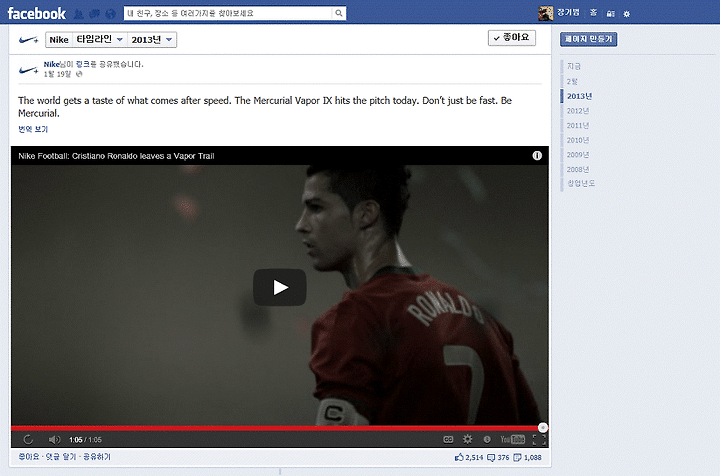Open account settings gear in header

[x=626, y=14]
